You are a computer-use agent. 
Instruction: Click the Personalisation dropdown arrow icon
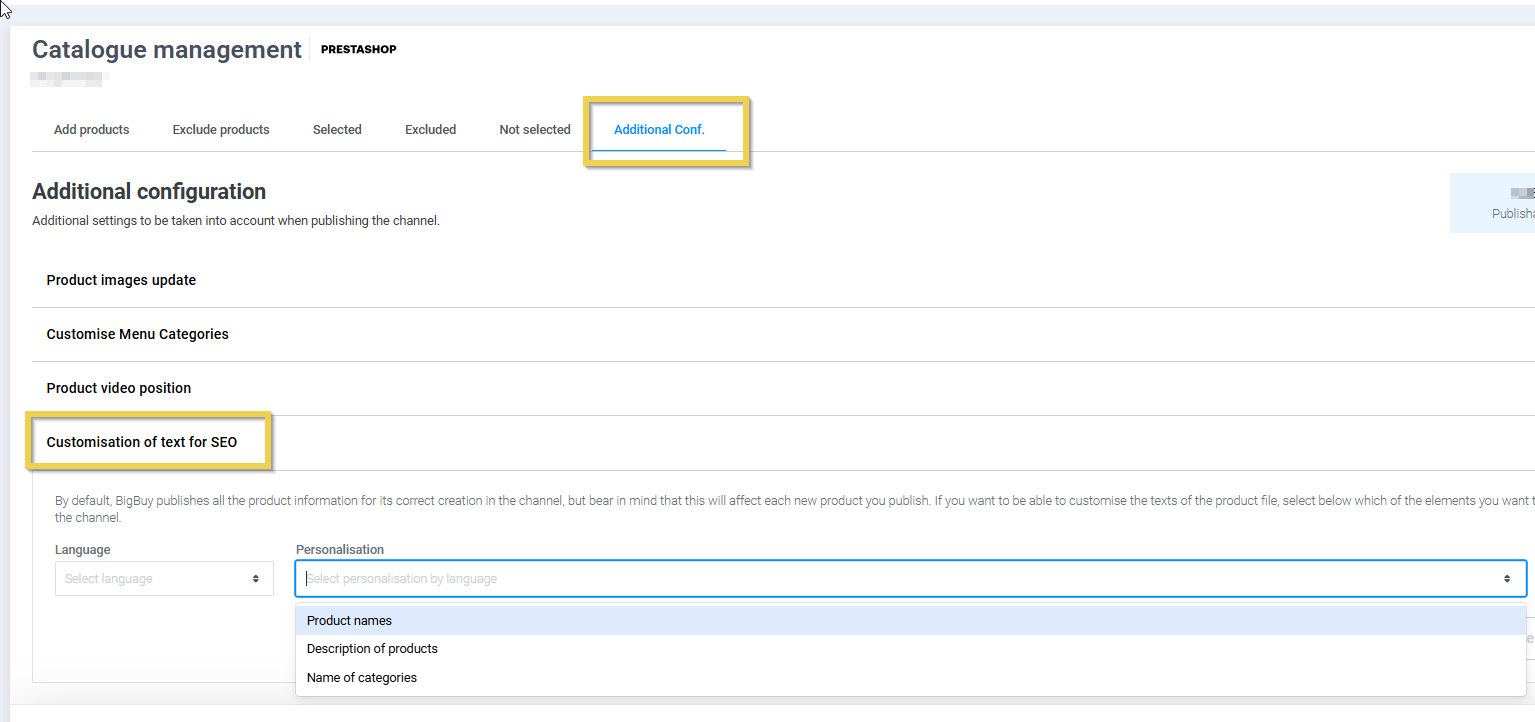(1506, 579)
